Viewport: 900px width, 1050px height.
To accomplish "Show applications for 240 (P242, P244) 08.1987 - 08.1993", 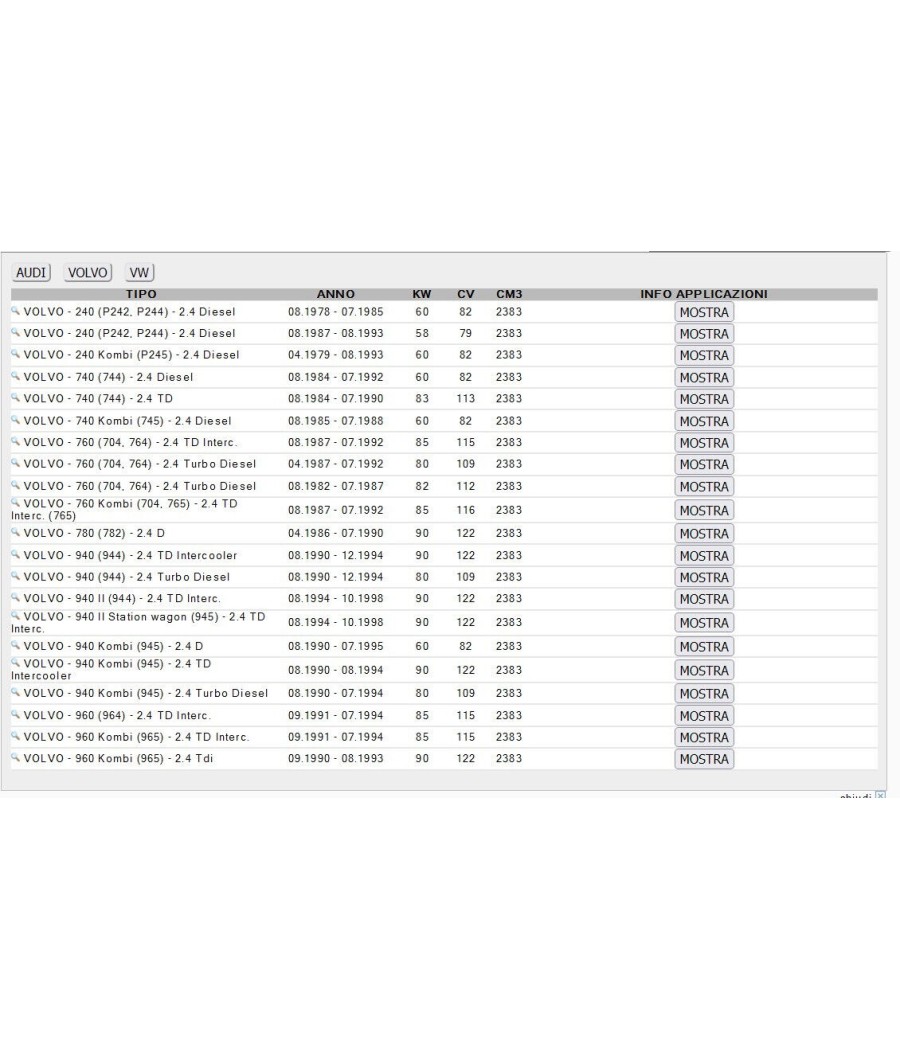I will pos(704,333).
